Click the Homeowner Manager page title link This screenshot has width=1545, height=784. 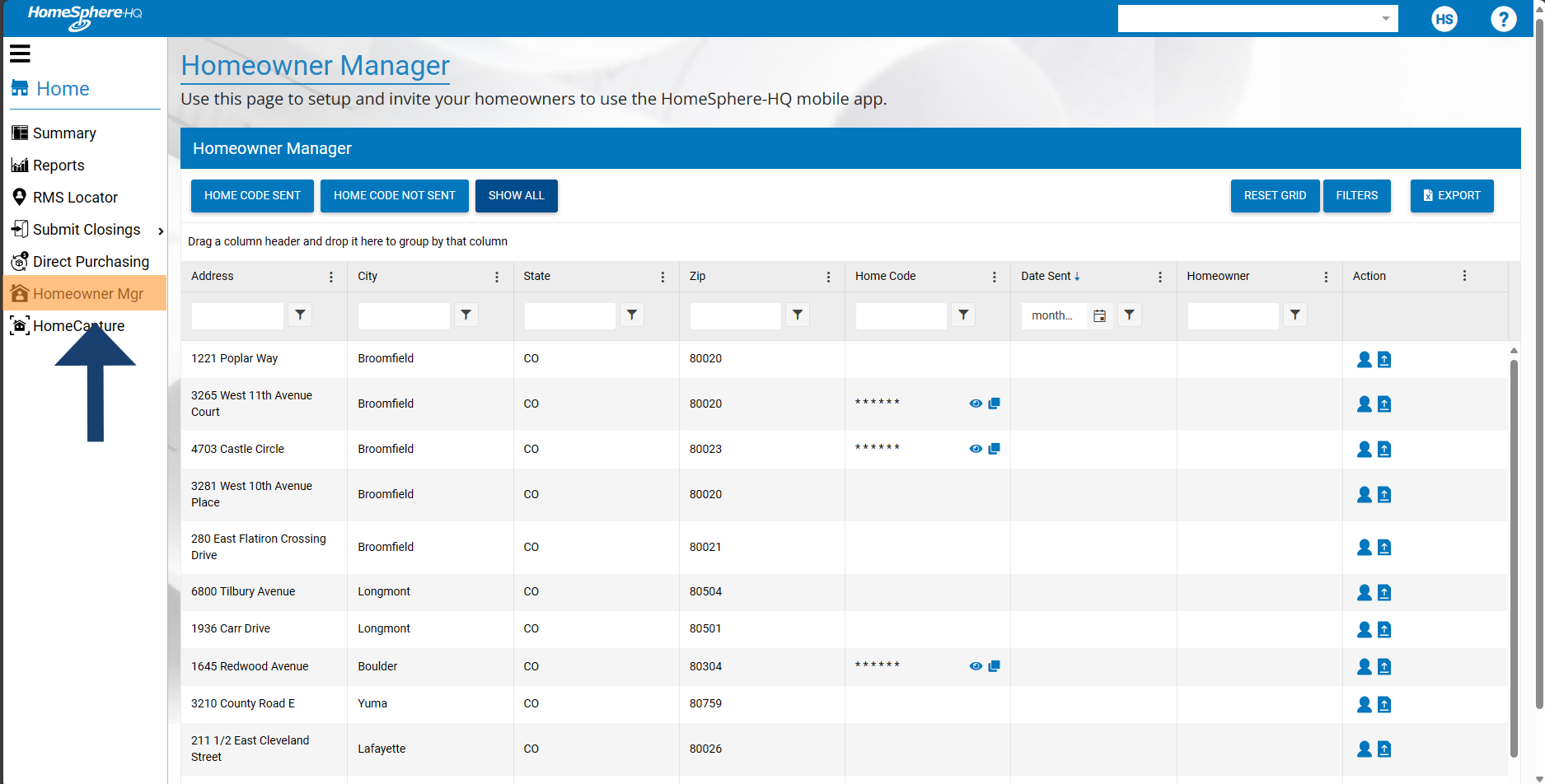point(316,66)
